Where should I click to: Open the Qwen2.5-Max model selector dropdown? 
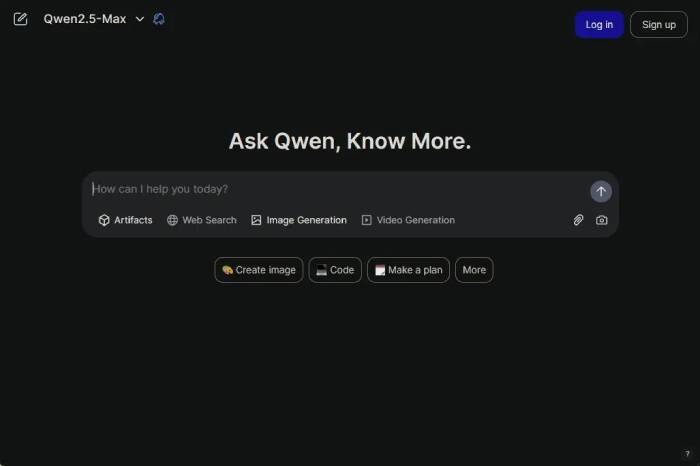click(94, 19)
